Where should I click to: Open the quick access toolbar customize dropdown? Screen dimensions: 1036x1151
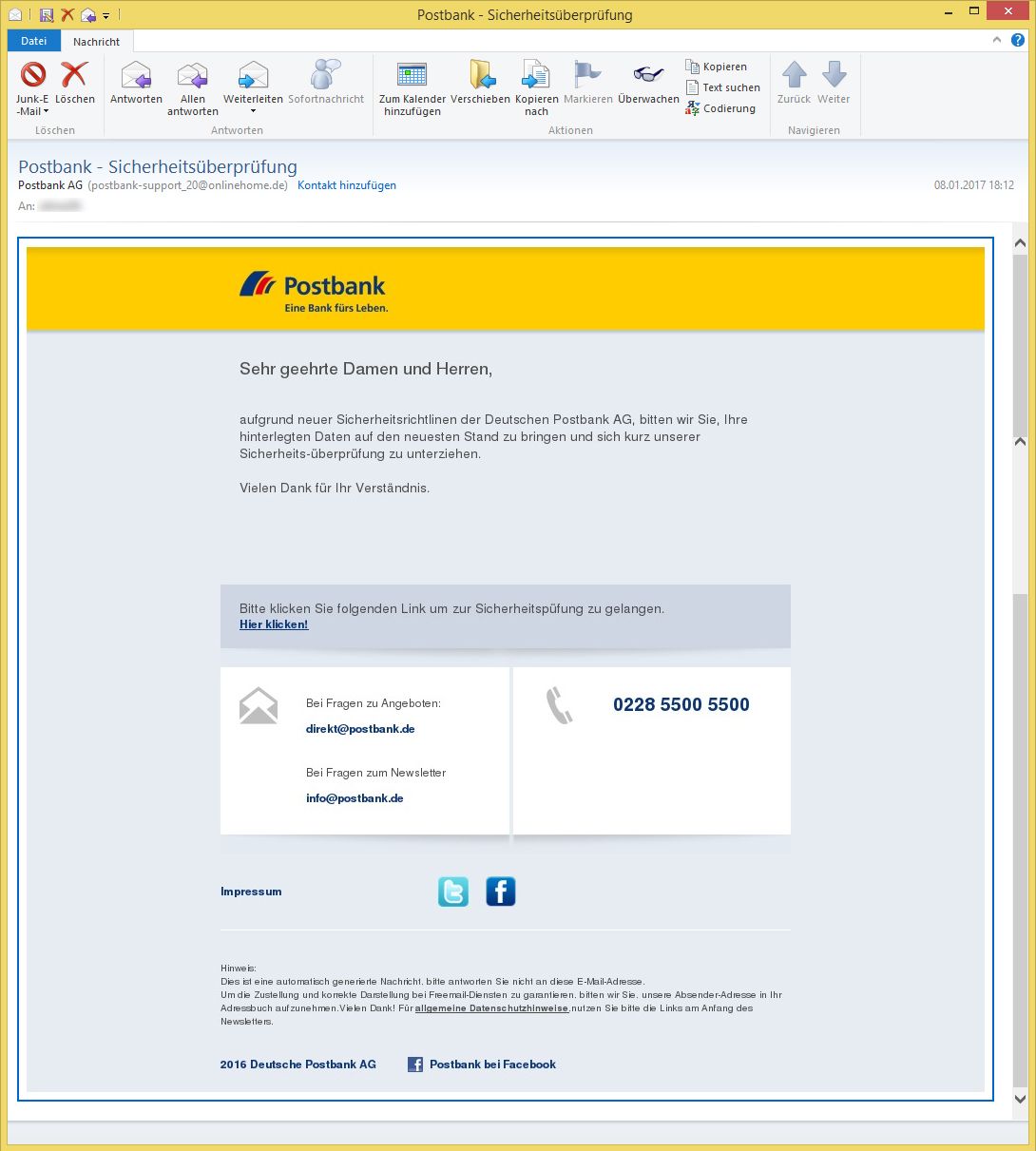(106, 15)
